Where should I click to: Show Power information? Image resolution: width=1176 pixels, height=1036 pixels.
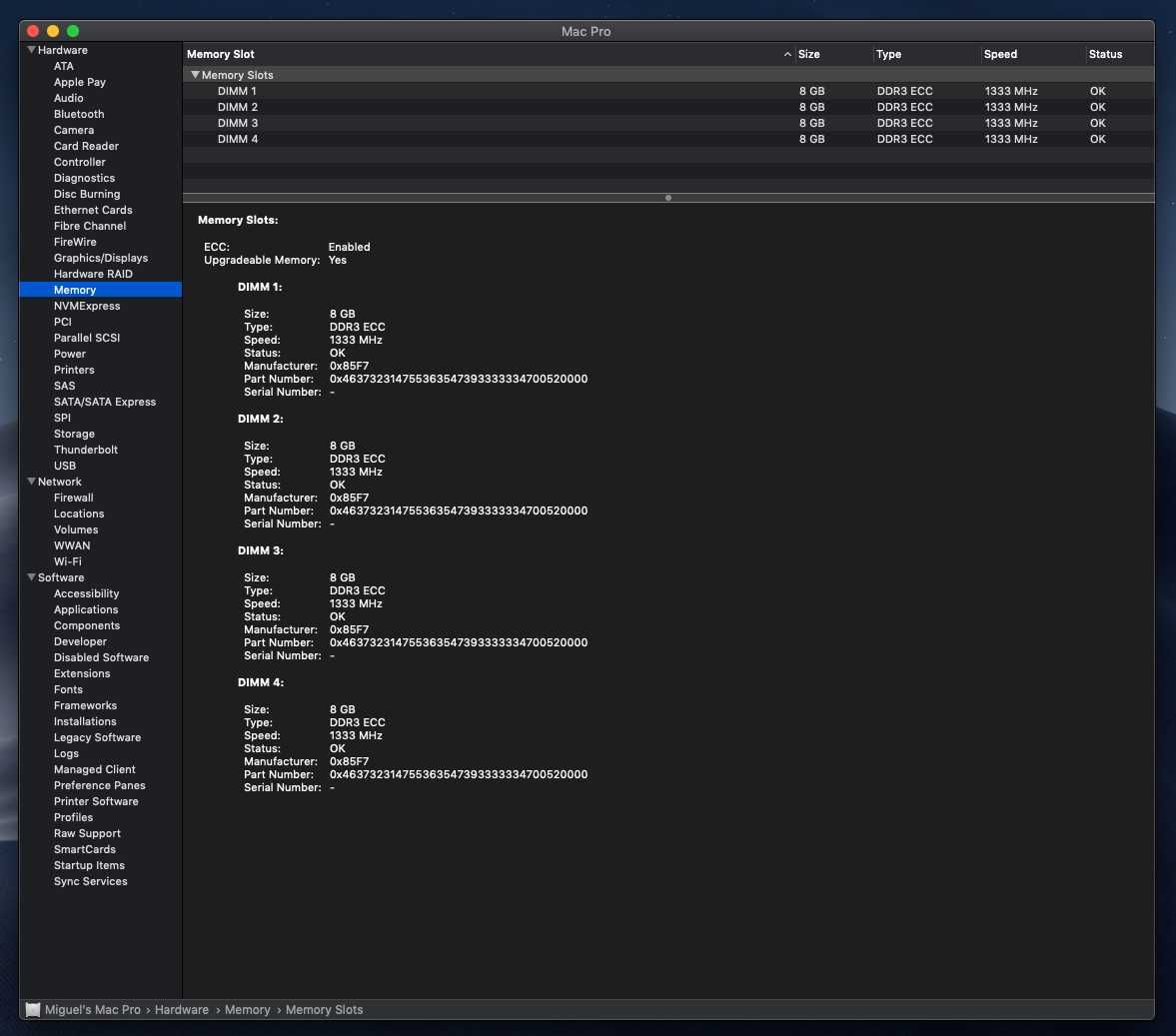(x=70, y=354)
